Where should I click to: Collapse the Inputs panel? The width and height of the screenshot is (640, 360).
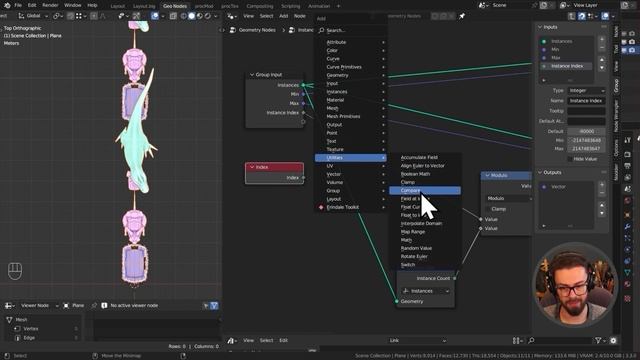pos(540,27)
